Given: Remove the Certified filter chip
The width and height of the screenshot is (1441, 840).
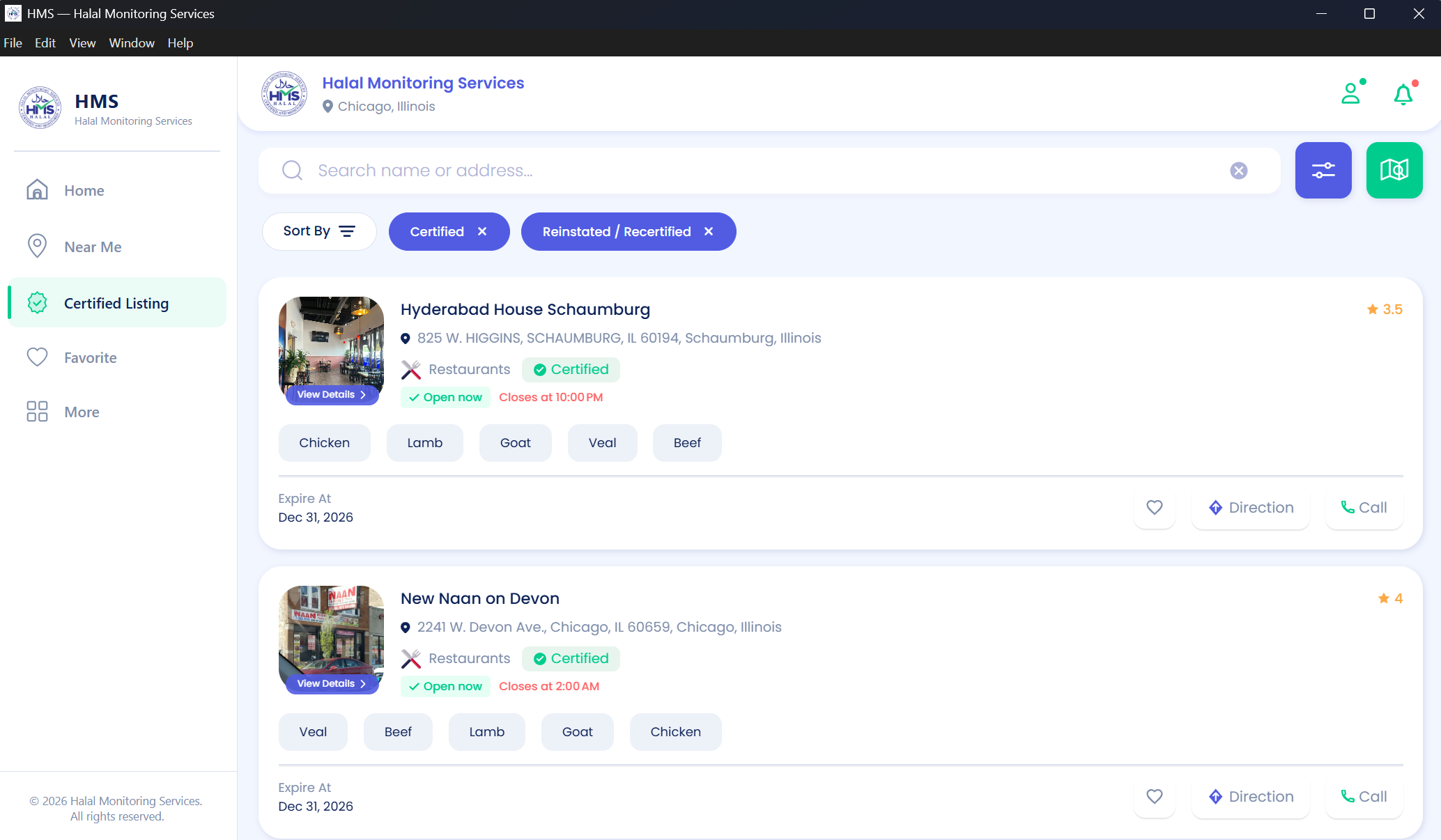Looking at the screenshot, I should point(482,231).
